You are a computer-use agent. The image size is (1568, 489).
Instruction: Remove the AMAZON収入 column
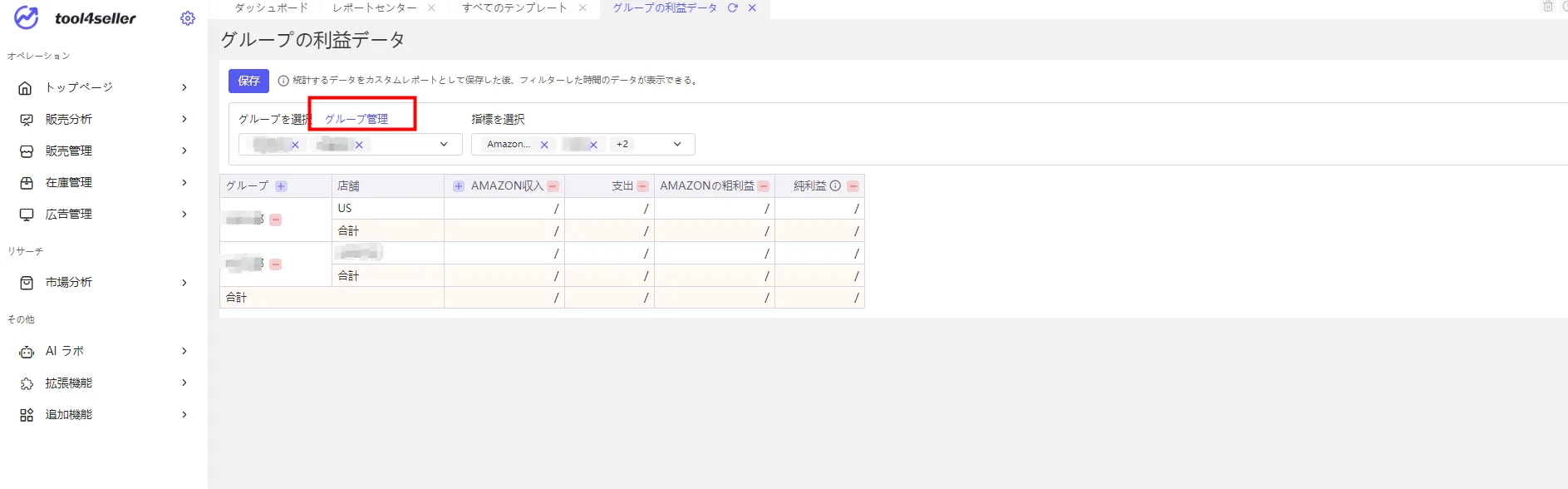tap(553, 186)
